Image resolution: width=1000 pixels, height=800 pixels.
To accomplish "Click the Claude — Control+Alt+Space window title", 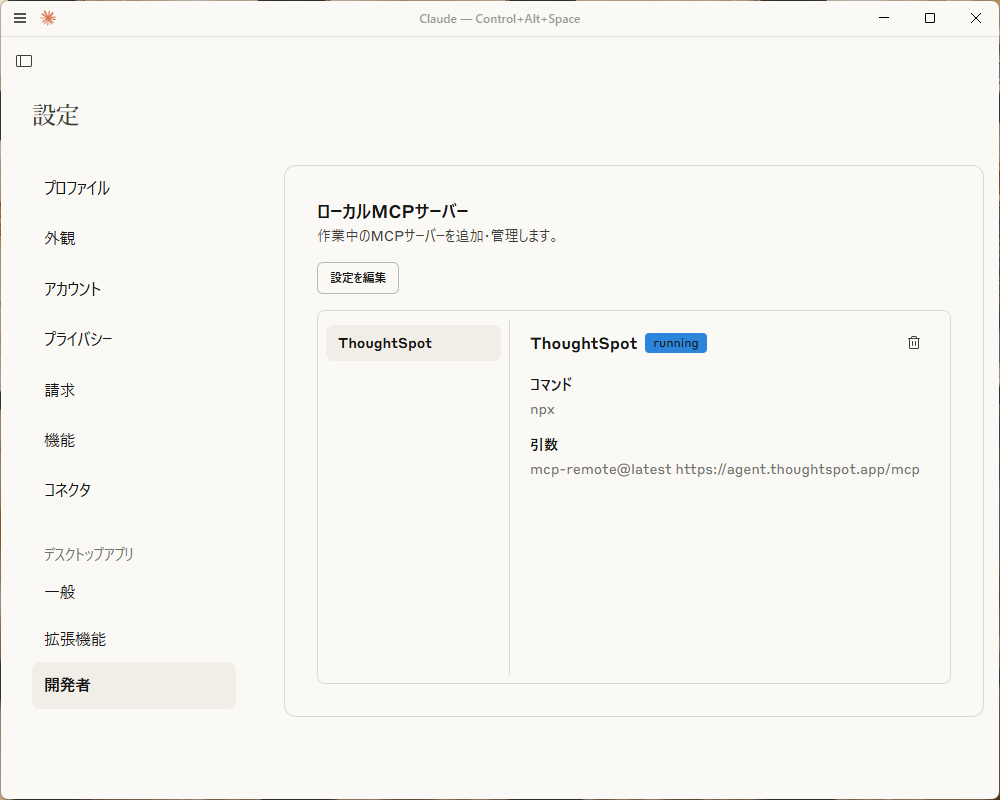I will point(499,19).
